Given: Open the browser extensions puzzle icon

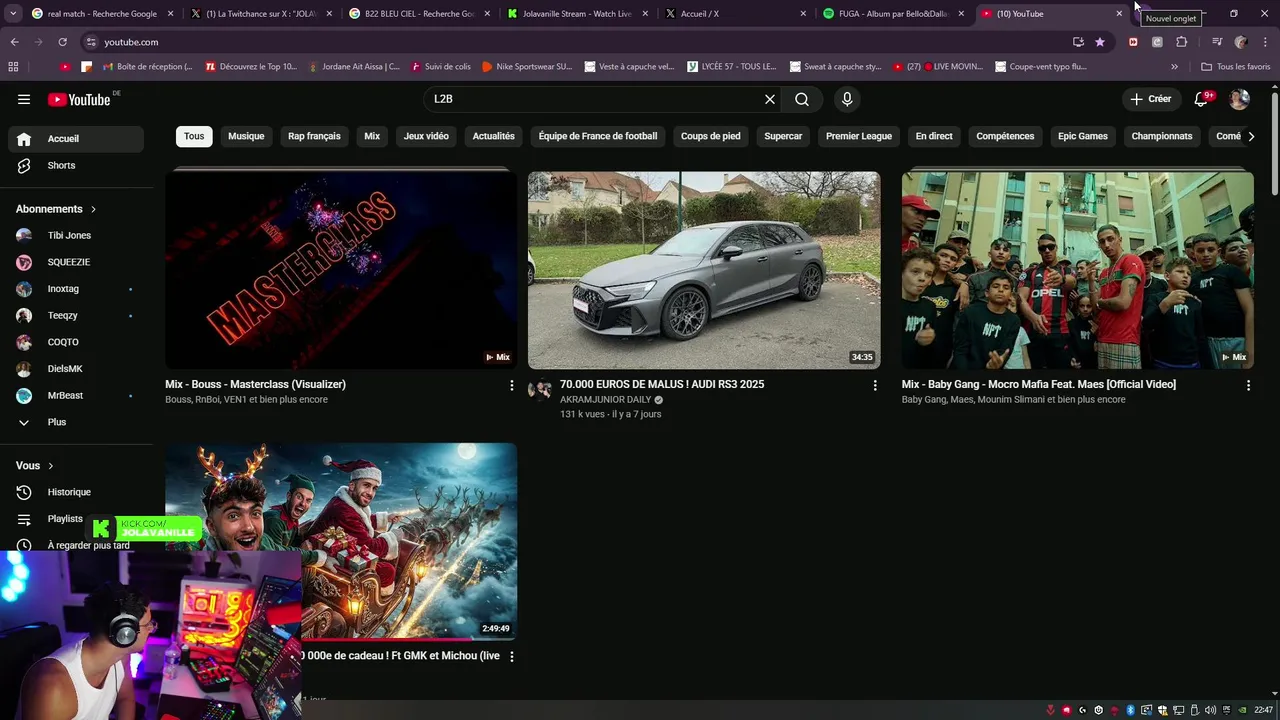Looking at the screenshot, I should point(1182,42).
